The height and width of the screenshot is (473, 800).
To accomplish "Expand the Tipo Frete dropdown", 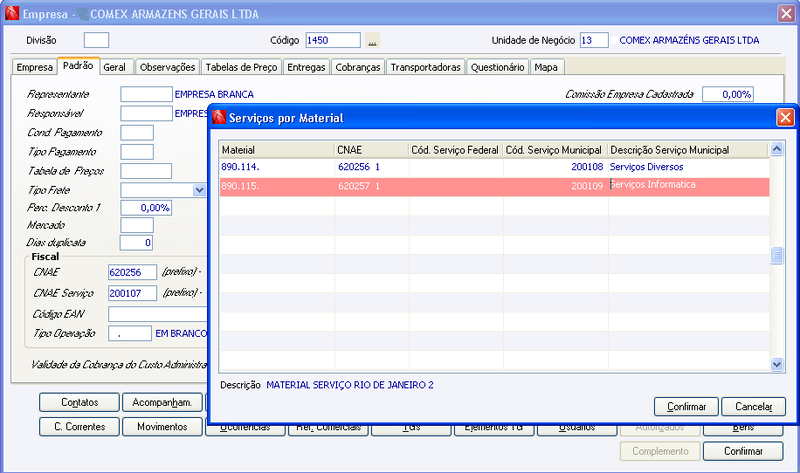I will point(199,190).
